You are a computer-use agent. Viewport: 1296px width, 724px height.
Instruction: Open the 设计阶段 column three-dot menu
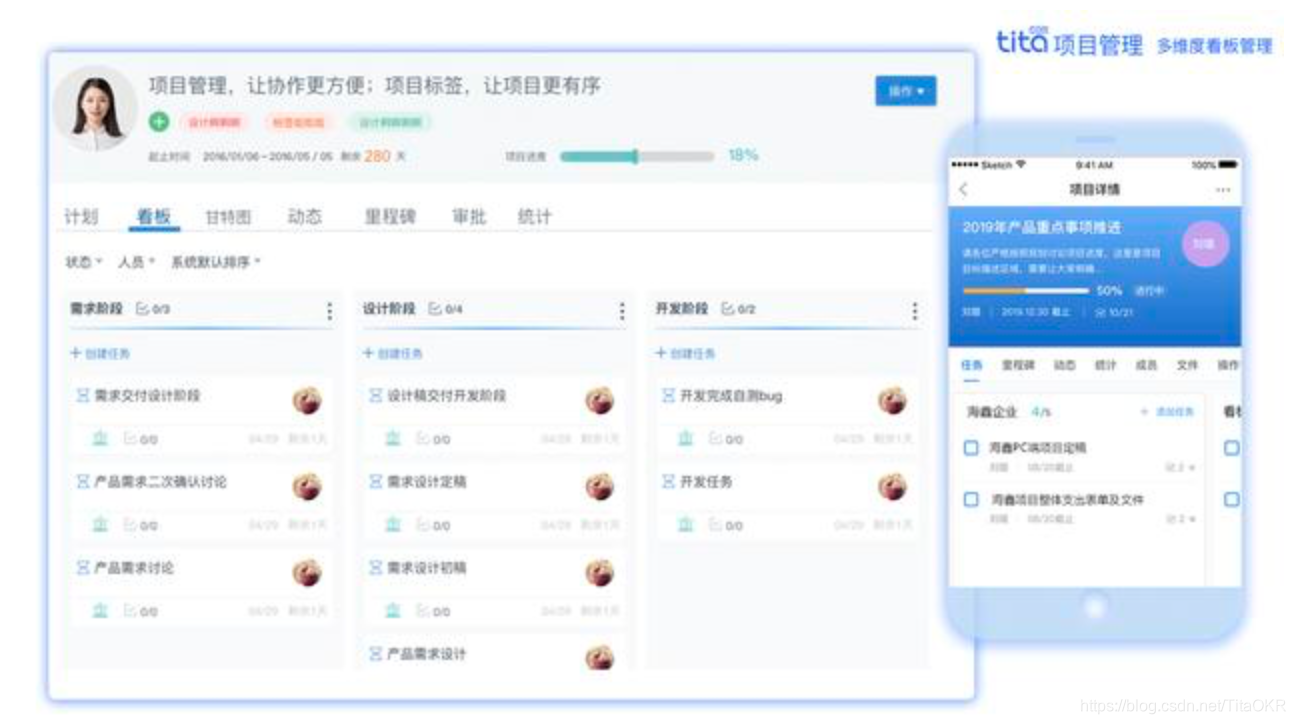(x=622, y=312)
